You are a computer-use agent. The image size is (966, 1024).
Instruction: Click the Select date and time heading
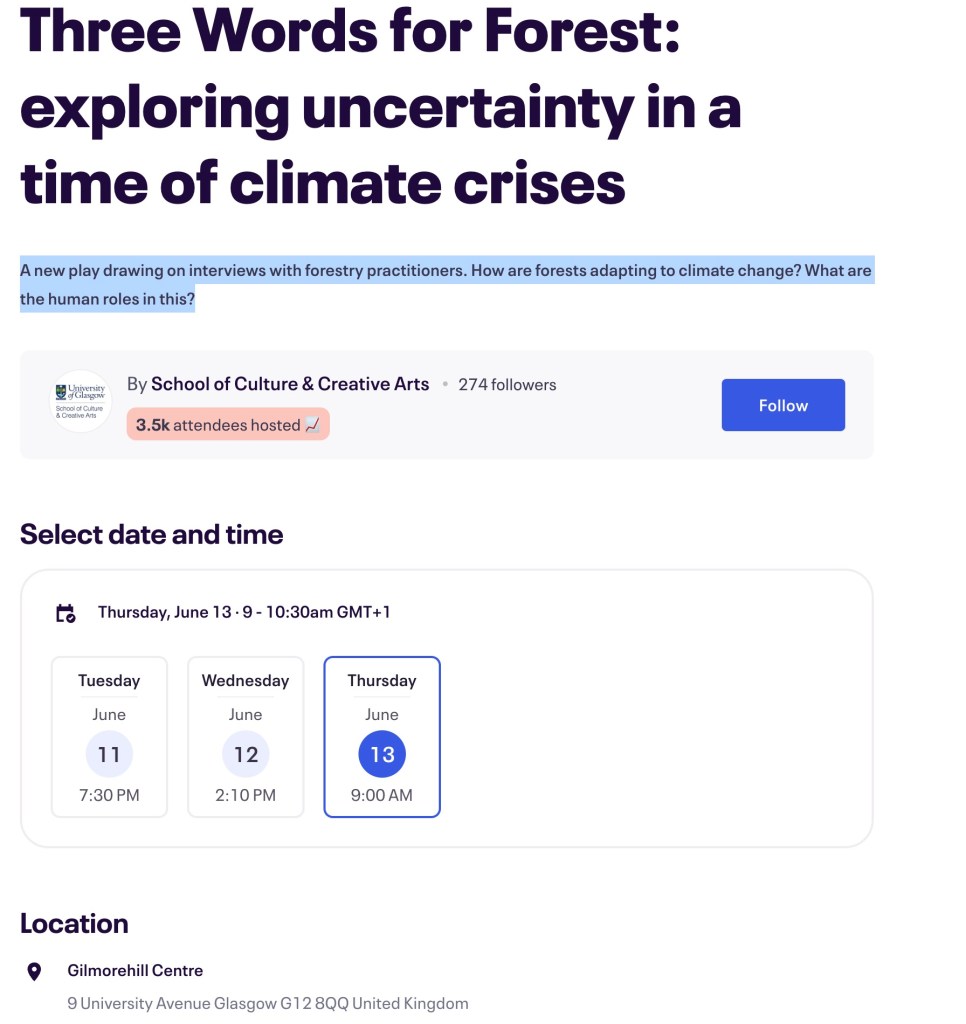pyautogui.click(x=152, y=534)
